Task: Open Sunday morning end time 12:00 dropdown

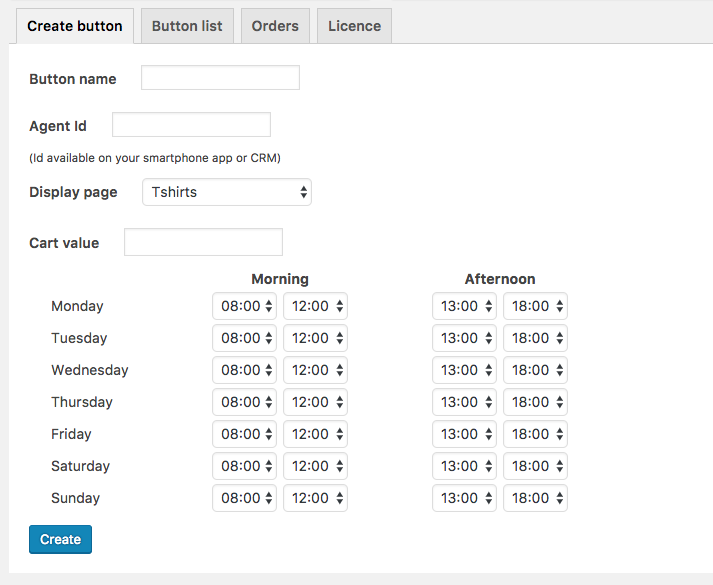Action: (x=316, y=498)
